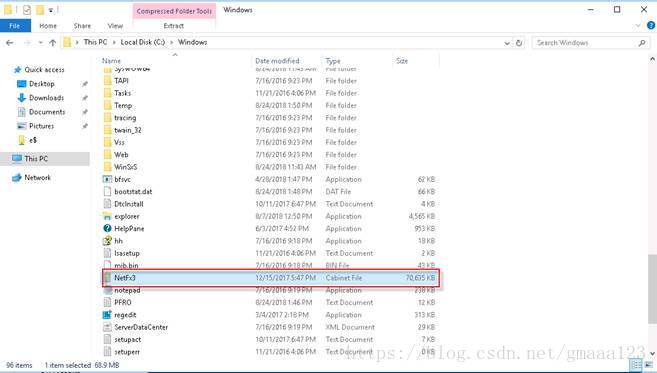Image resolution: width=657 pixels, height=373 pixels.
Task: Select the notepad file name
Action: pos(127,290)
